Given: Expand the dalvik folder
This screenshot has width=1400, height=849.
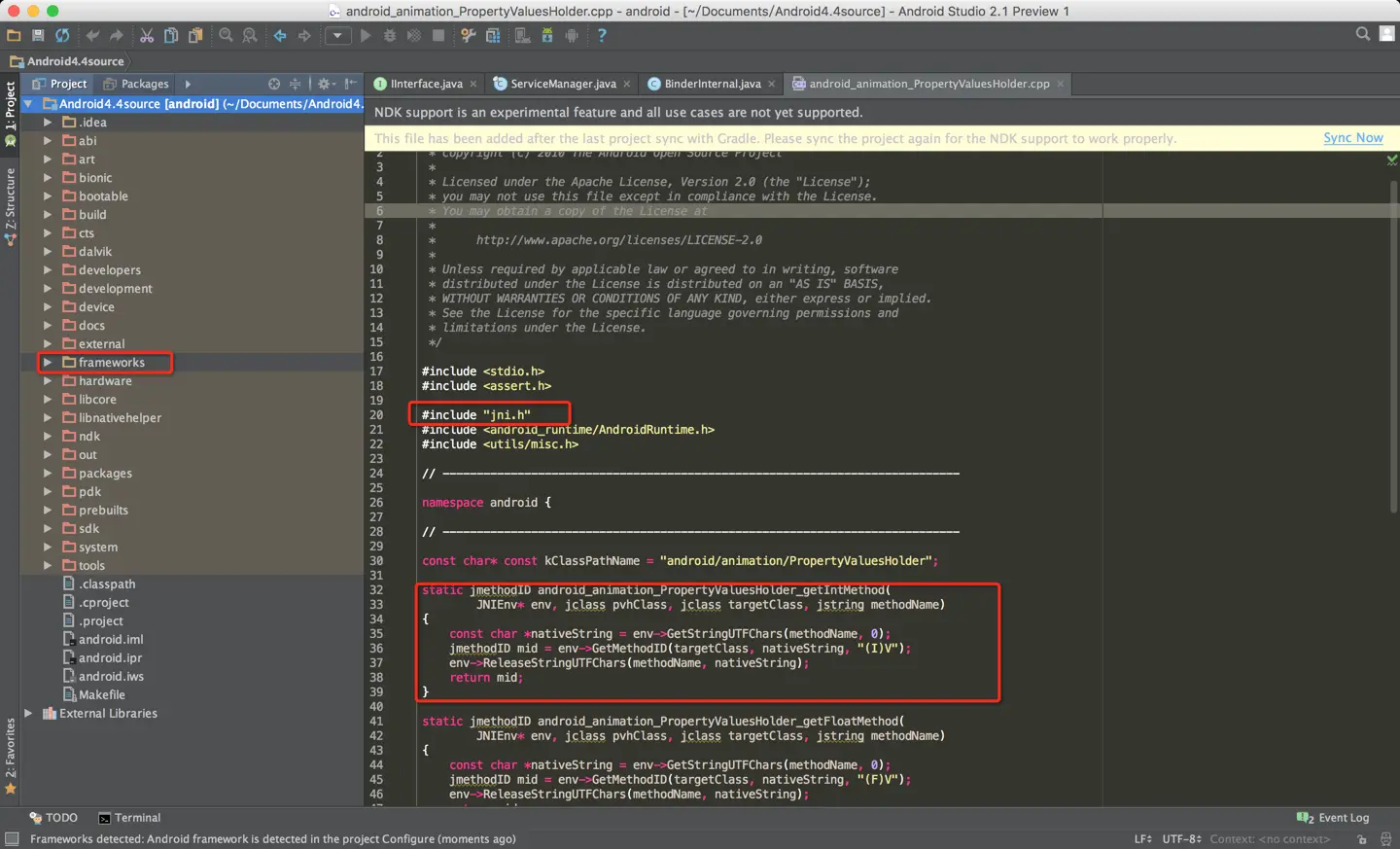Looking at the screenshot, I should (x=48, y=252).
